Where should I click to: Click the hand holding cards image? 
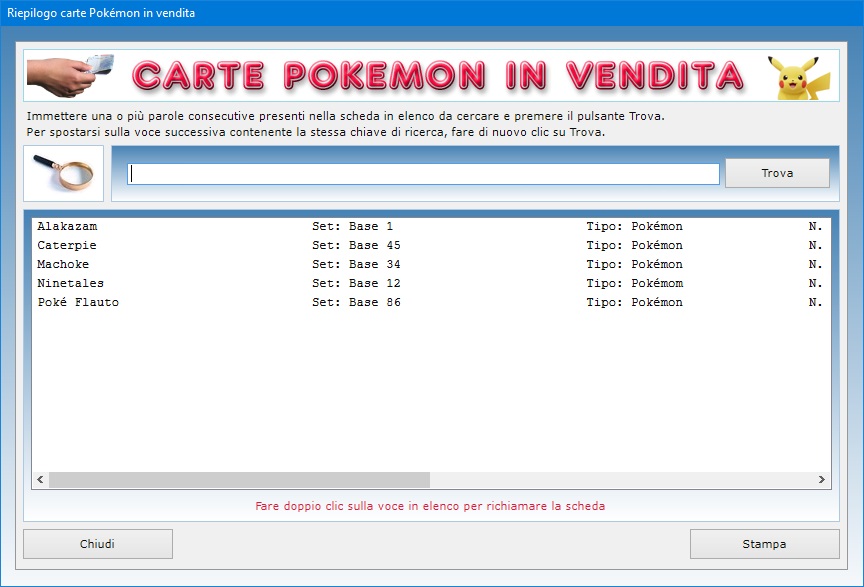(70, 76)
